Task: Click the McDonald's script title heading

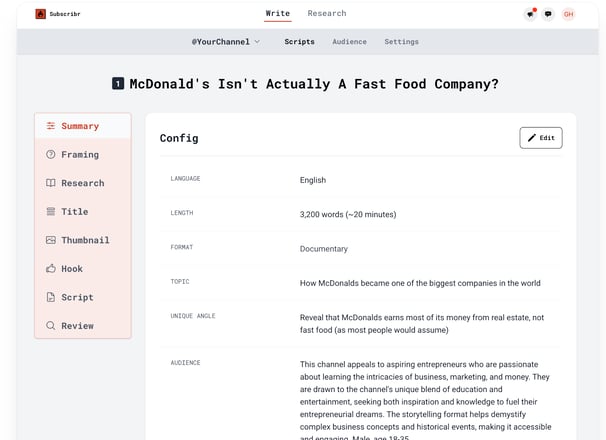Action: coord(314,84)
